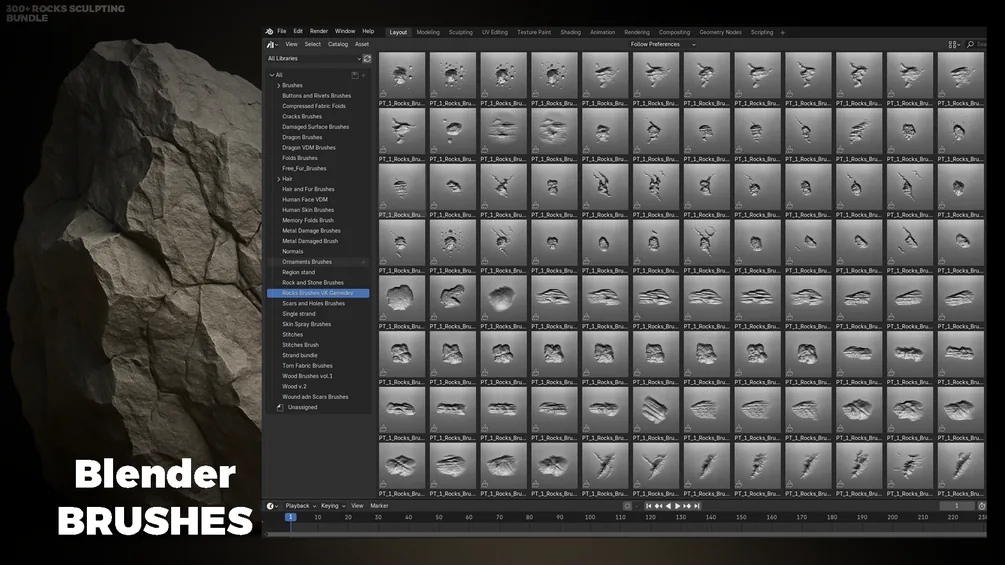Select the Torn Fabric Brushes catalog
The image size is (1005, 565).
coord(308,366)
